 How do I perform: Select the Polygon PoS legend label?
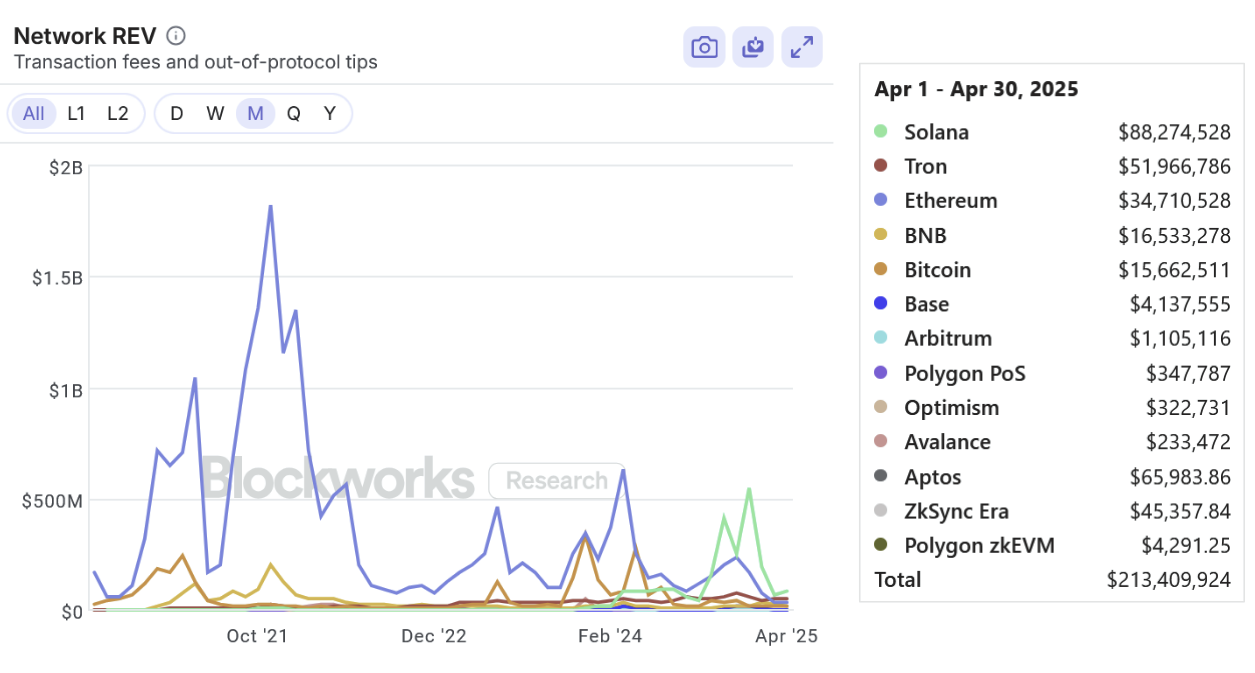(x=965, y=373)
